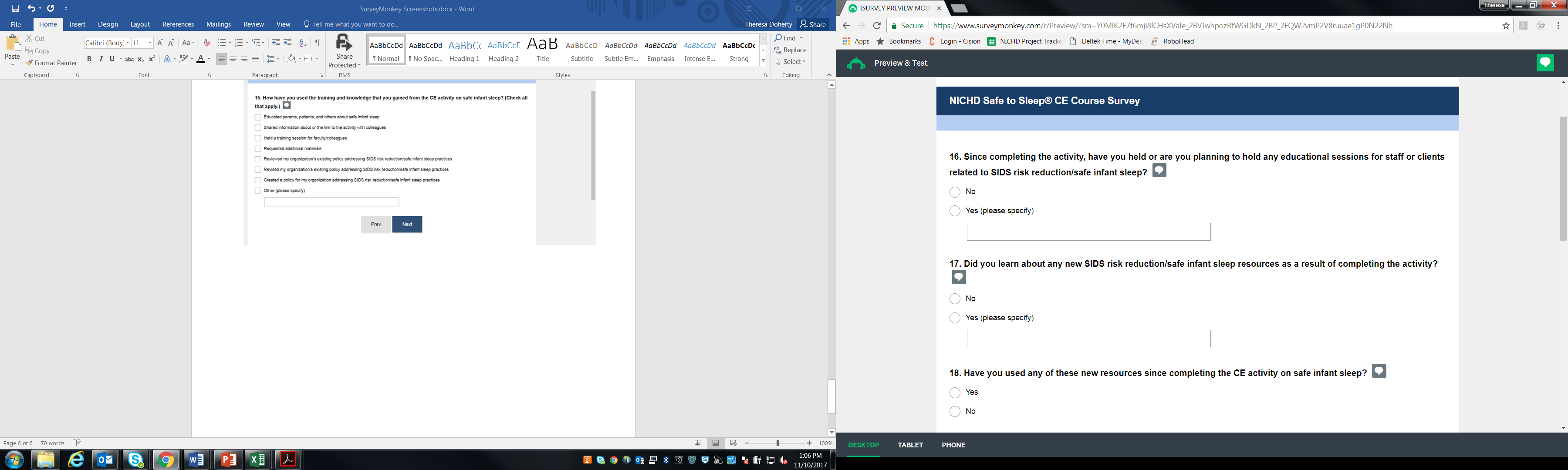The width and height of the screenshot is (1568, 470).
Task: Click the Show/Hide paragraph marks icon
Action: (x=317, y=43)
